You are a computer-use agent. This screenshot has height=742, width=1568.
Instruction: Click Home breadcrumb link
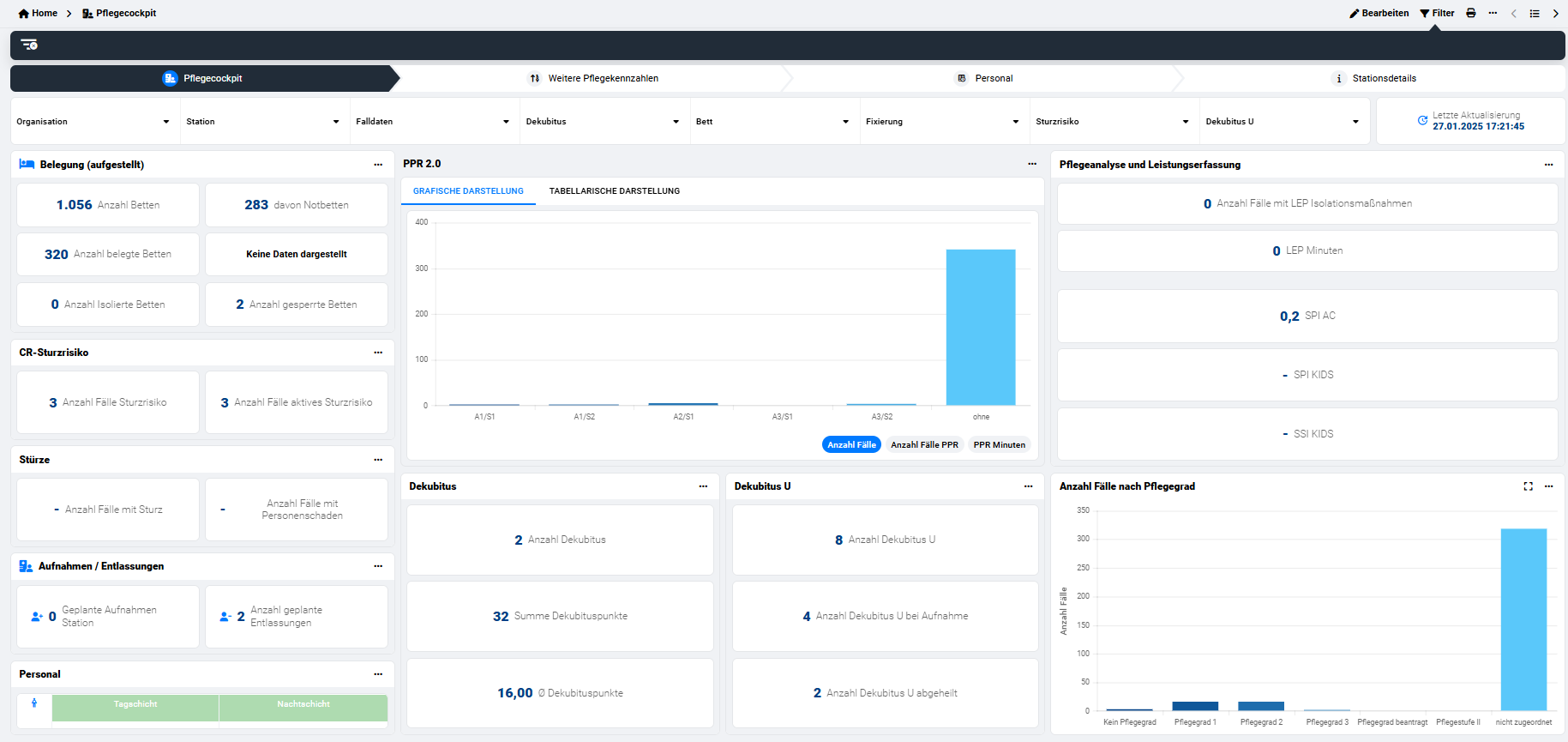pos(38,13)
